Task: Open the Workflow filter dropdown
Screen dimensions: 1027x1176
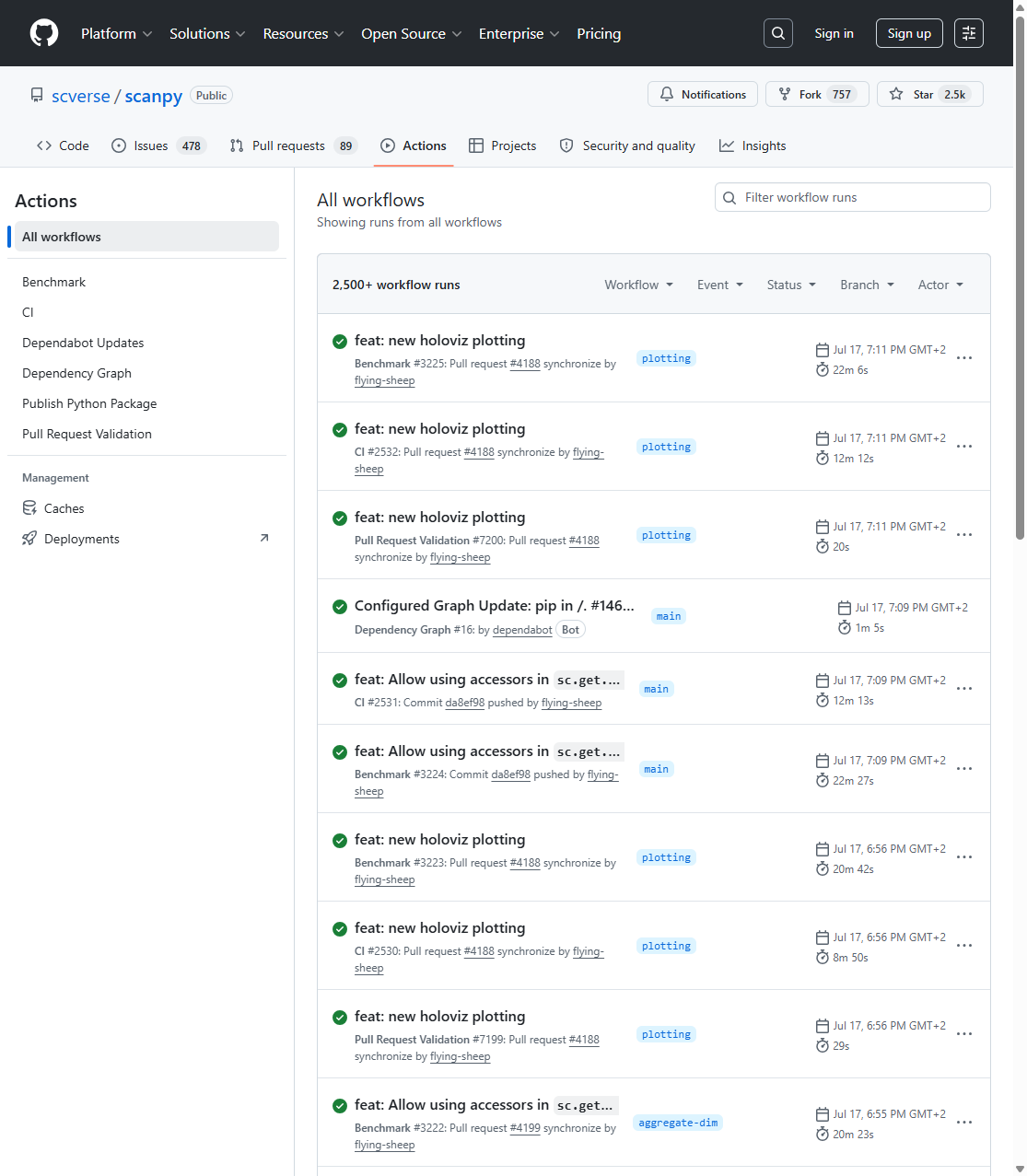Action: (639, 285)
